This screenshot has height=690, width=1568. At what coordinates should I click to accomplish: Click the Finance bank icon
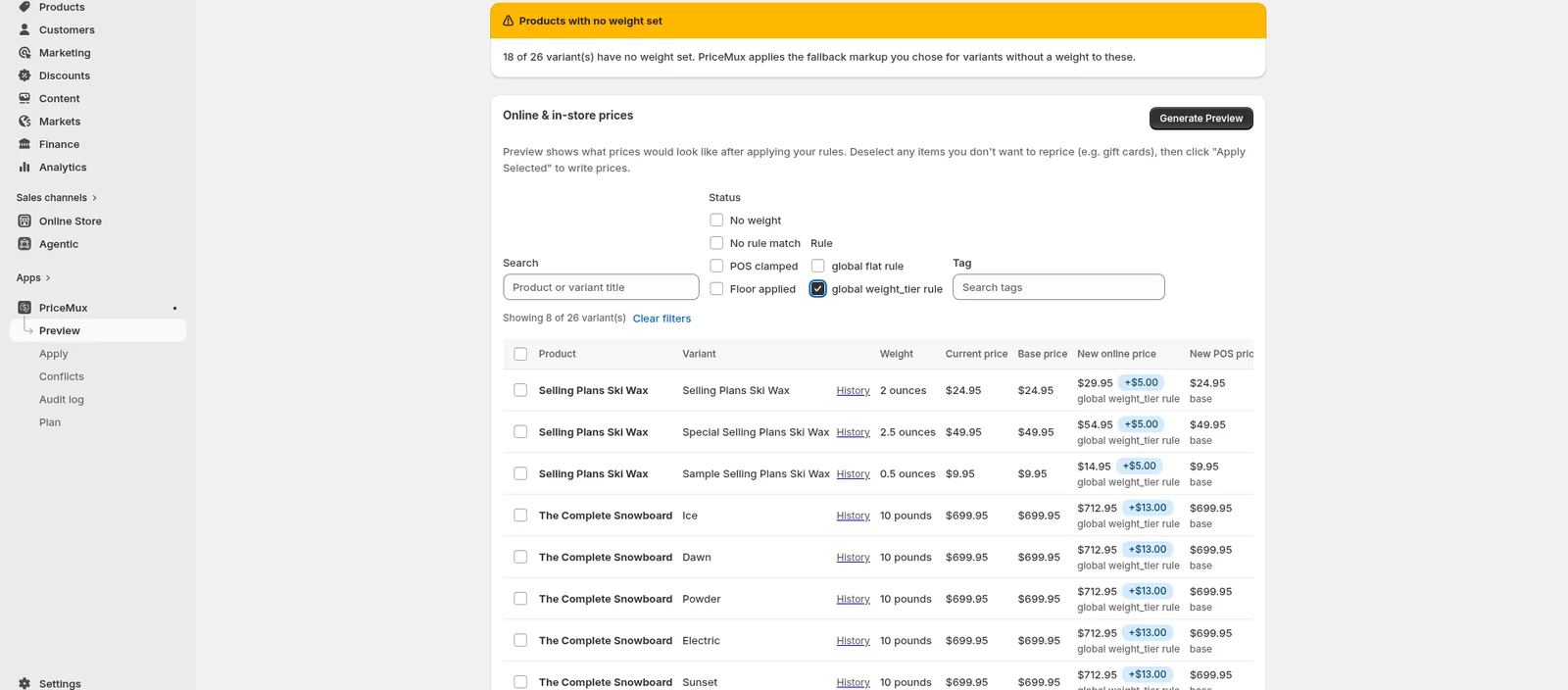(x=24, y=144)
